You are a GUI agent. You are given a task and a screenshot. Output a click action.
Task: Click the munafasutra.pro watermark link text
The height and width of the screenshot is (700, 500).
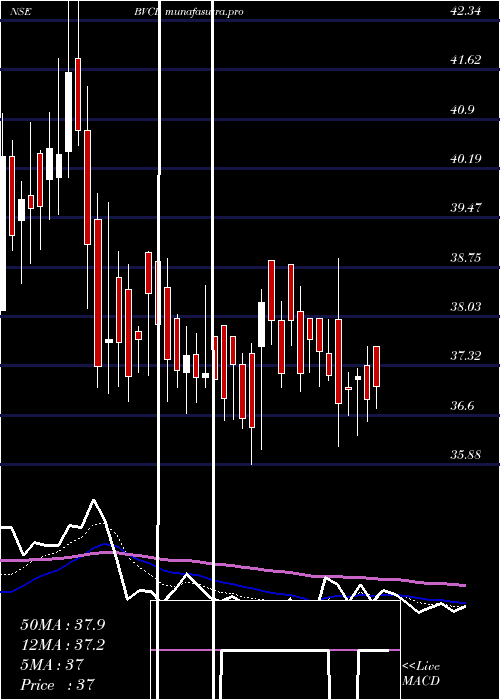click(x=204, y=12)
